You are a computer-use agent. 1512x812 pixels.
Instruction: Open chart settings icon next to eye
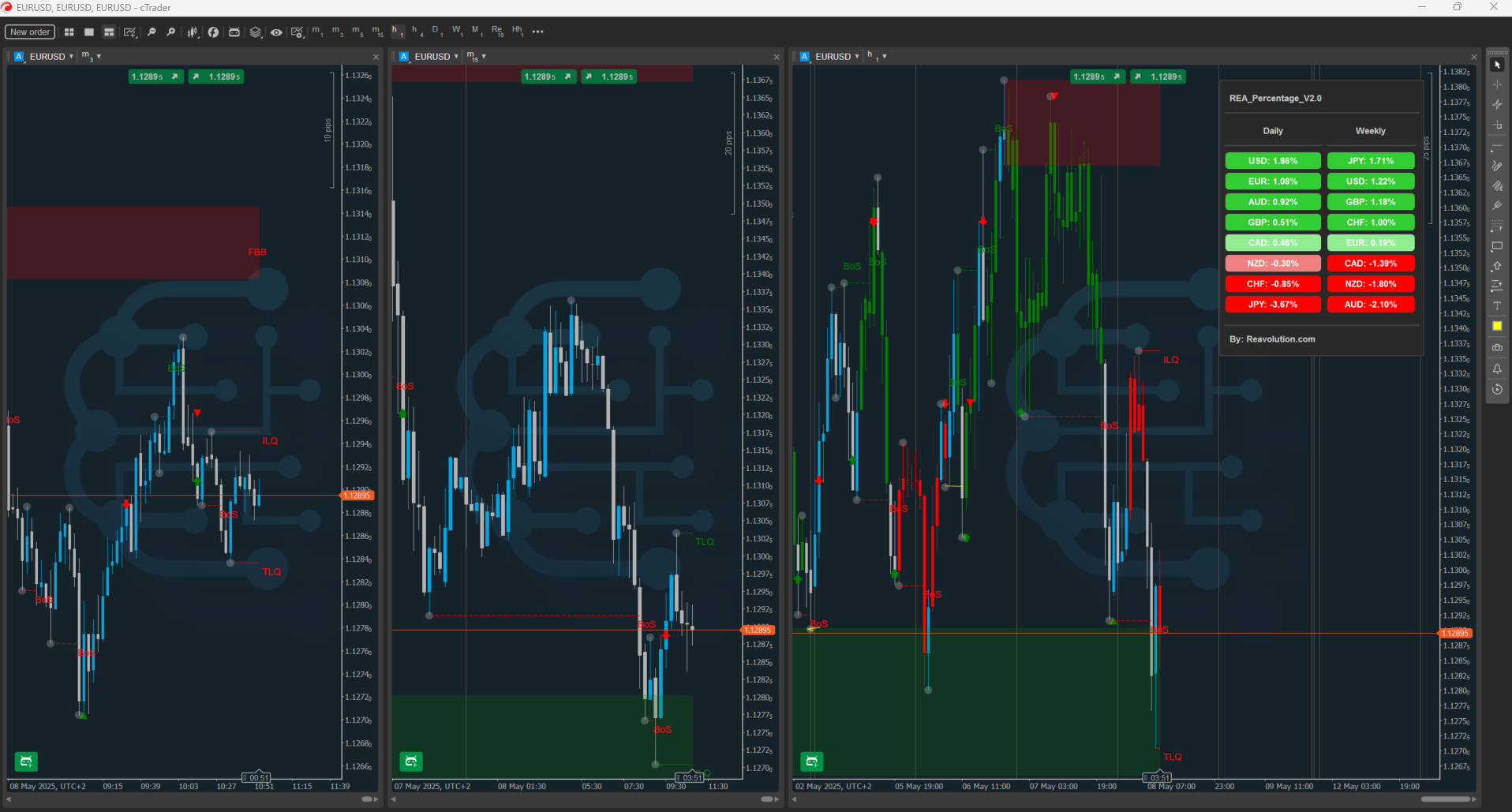(297, 32)
